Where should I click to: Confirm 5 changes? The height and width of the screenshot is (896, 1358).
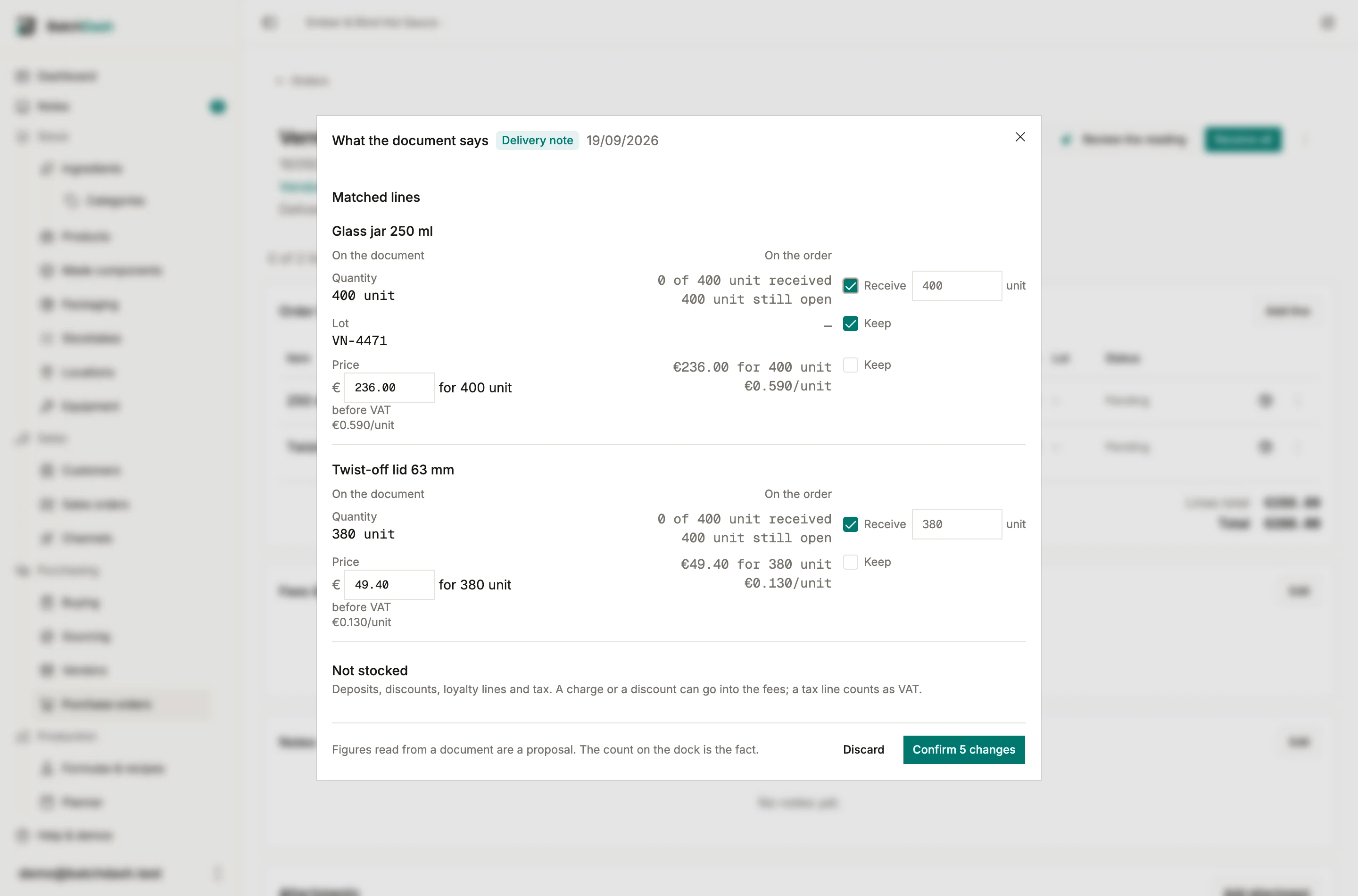(x=964, y=750)
